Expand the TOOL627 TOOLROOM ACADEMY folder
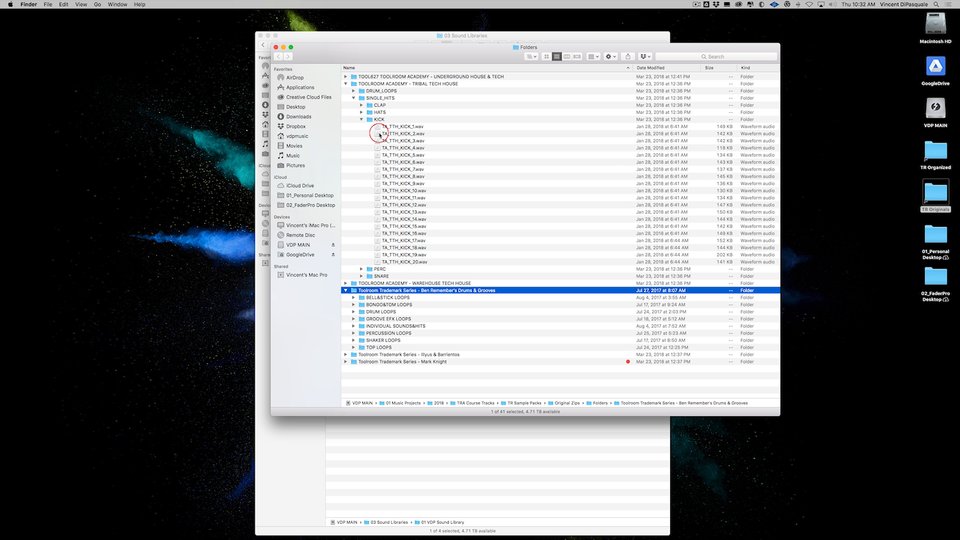Image resolution: width=960 pixels, height=540 pixels. coord(346,77)
